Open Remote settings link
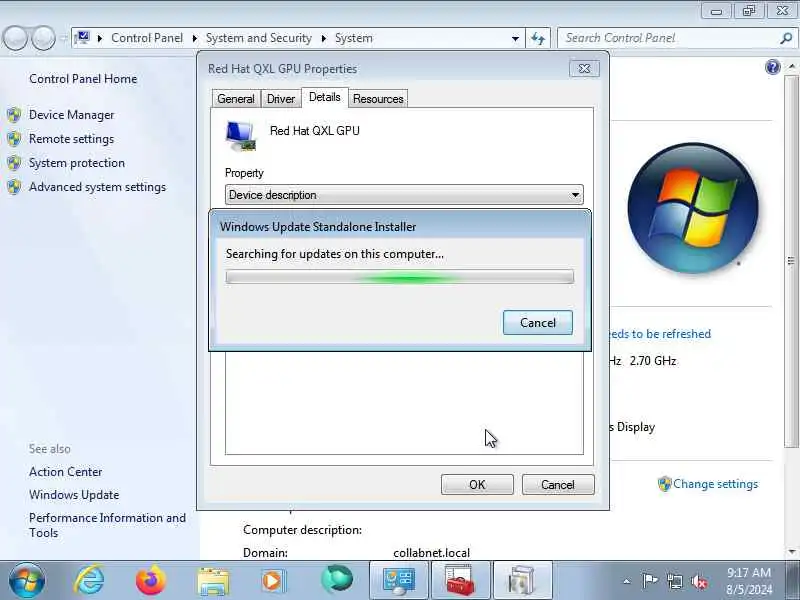The image size is (800, 600). 71,139
